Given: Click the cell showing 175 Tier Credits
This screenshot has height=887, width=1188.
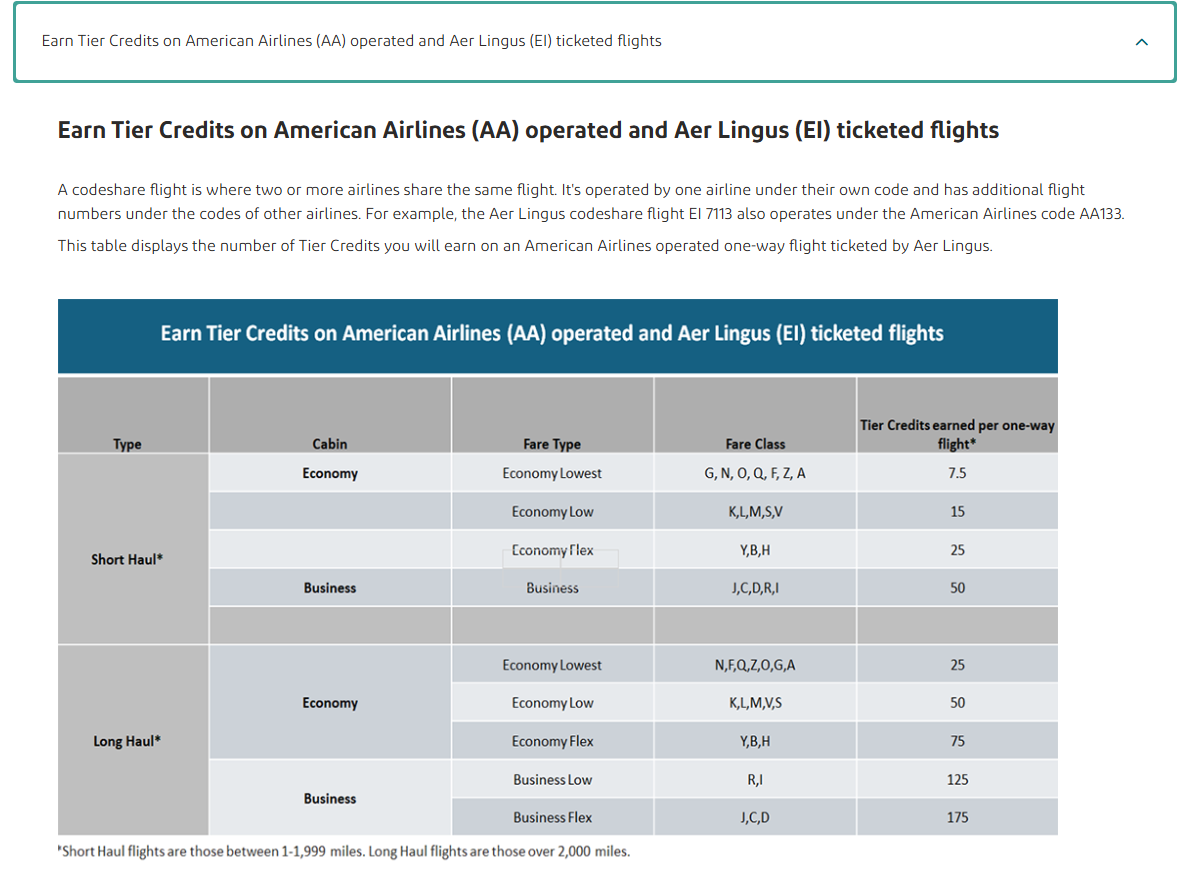Looking at the screenshot, I should pyautogui.click(x=957, y=816).
